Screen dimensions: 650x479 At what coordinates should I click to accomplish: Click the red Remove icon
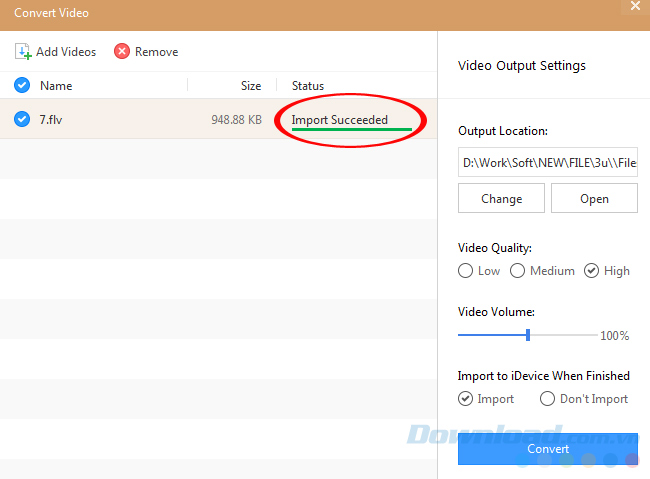(x=122, y=52)
